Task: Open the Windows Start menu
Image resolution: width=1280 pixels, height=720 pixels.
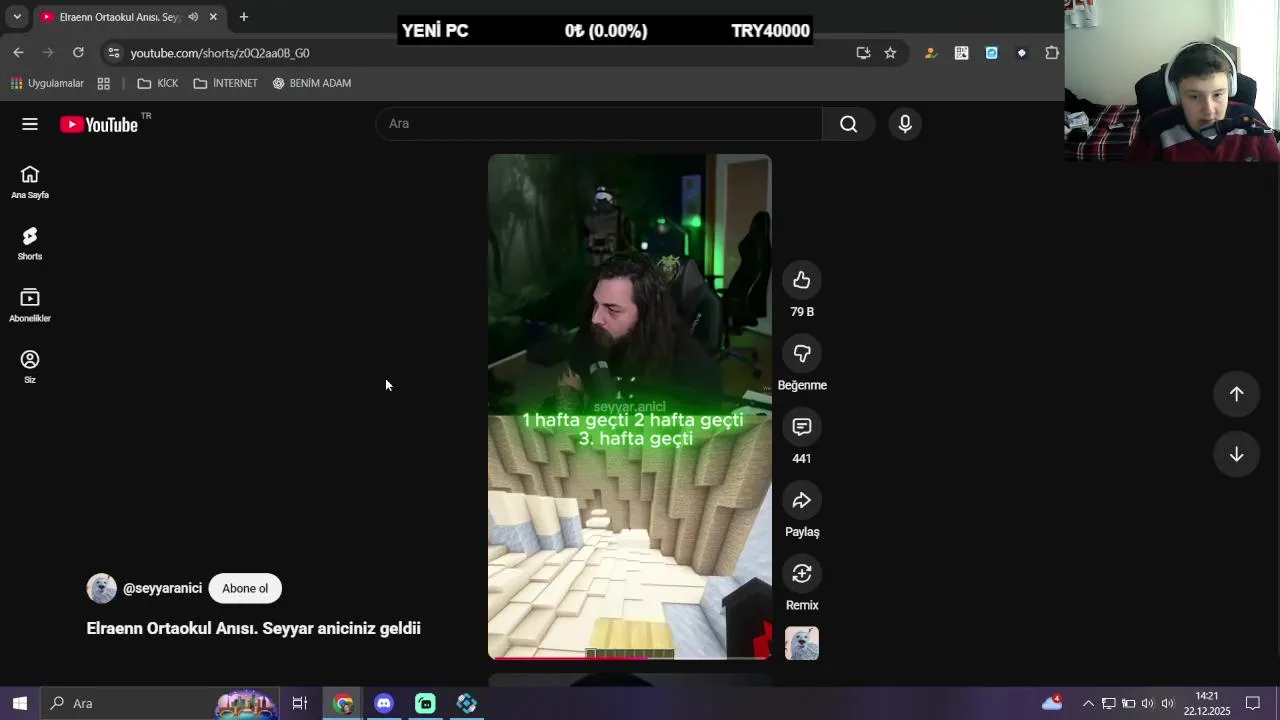Action: 19,703
